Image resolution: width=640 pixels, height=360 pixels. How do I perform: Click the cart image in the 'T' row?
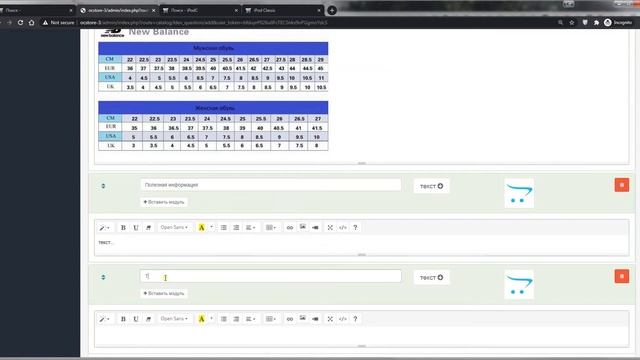coord(519,284)
